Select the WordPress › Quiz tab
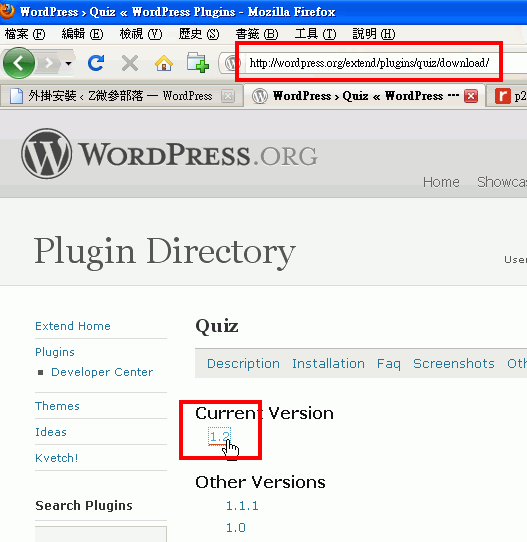Screen dimensions: 527x542 [x=364, y=96]
